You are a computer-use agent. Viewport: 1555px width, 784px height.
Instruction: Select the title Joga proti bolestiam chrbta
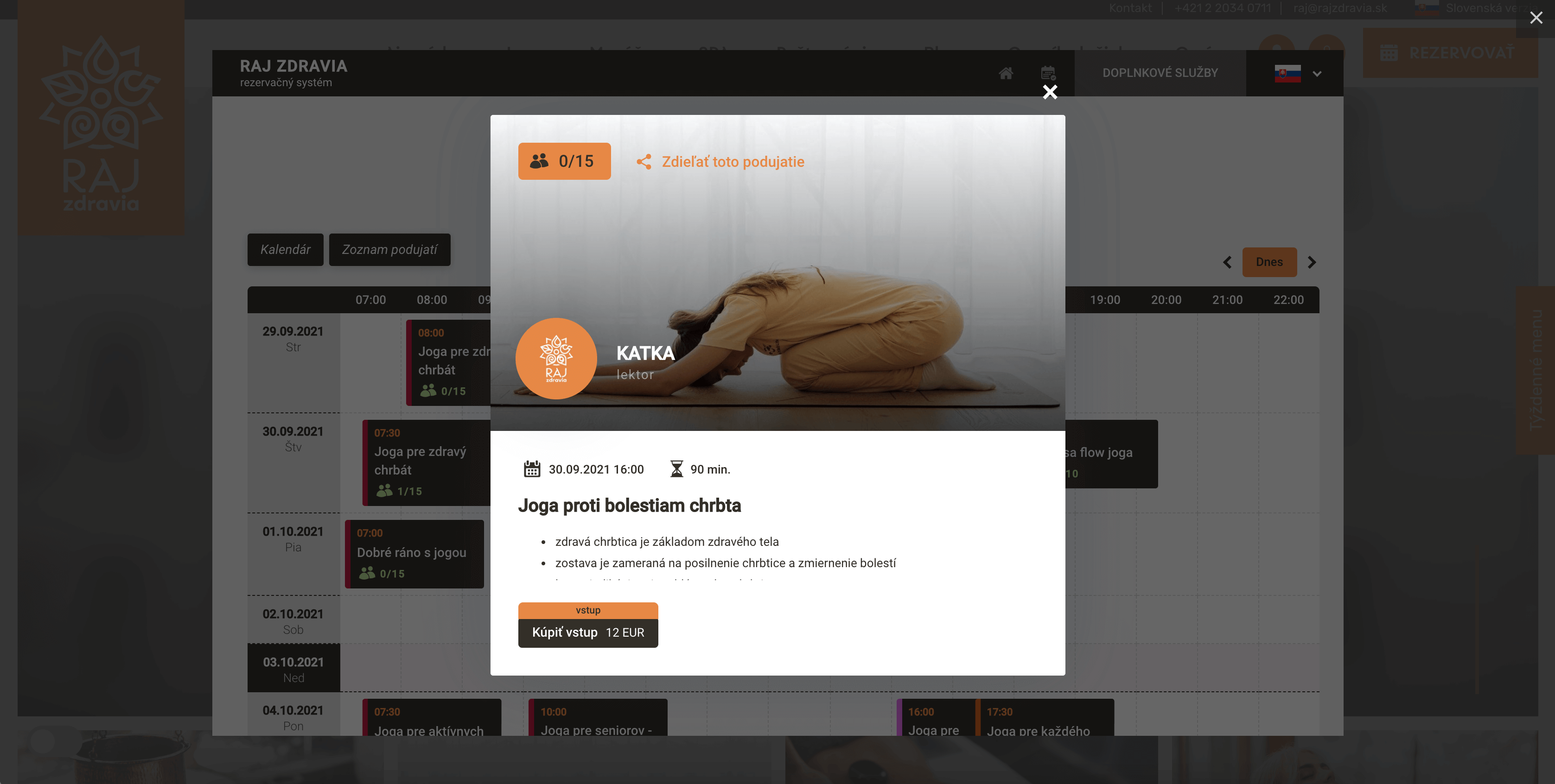(x=630, y=506)
